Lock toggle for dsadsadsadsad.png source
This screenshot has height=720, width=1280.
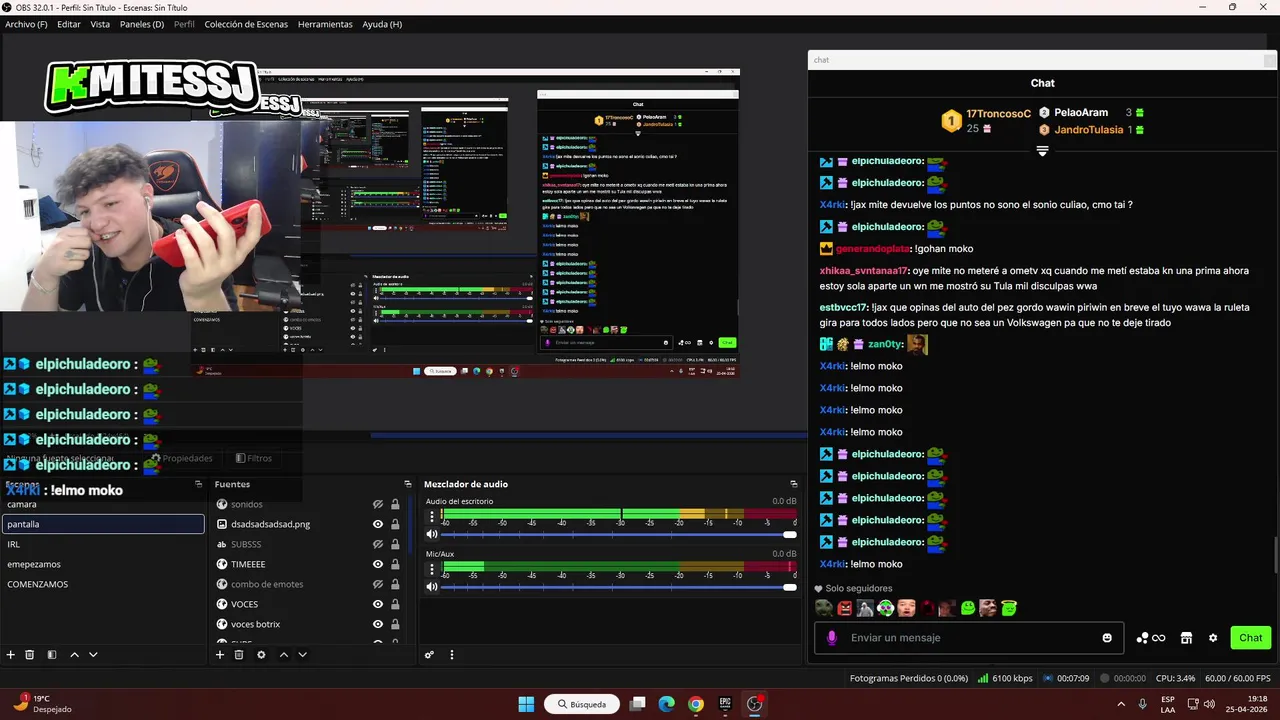coord(395,524)
